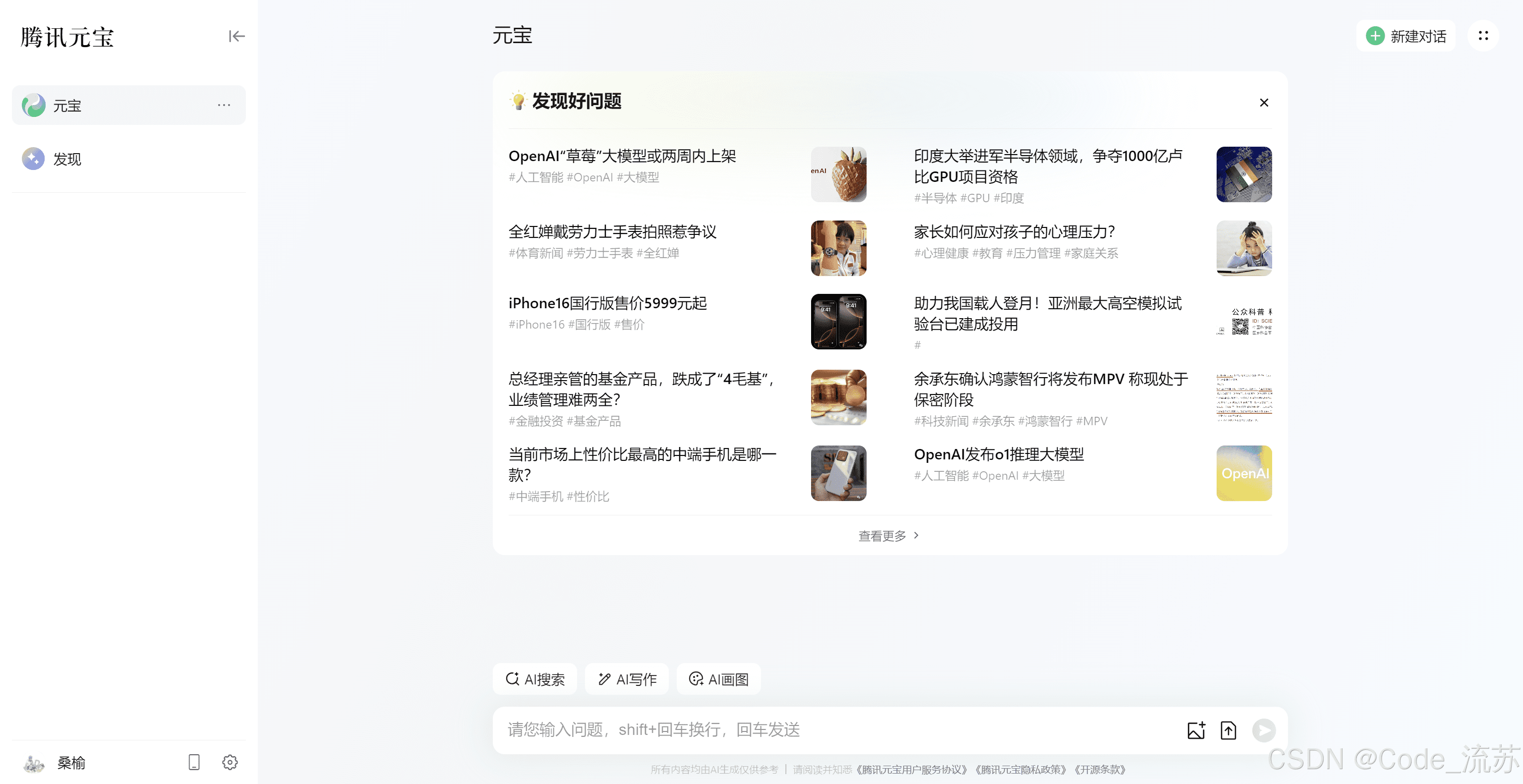The height and width of the screenshot is (784, 1523).
Task: Click the #金融投资 #基金产品 tags
Action: [565, 421]
